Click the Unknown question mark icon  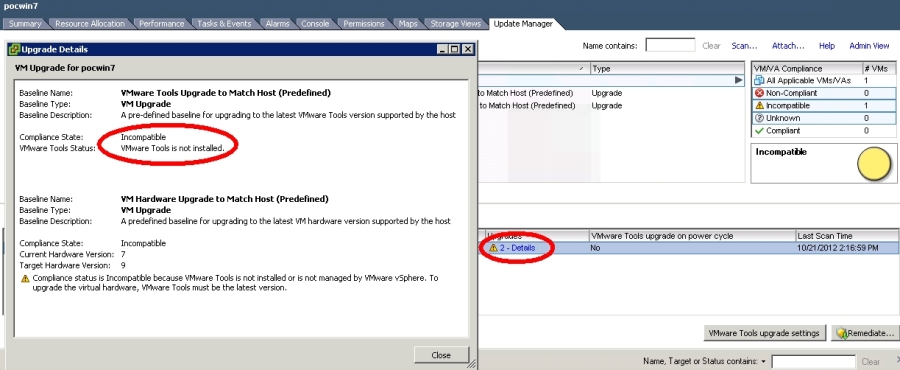pyautogui.click(x=759, y=118)
